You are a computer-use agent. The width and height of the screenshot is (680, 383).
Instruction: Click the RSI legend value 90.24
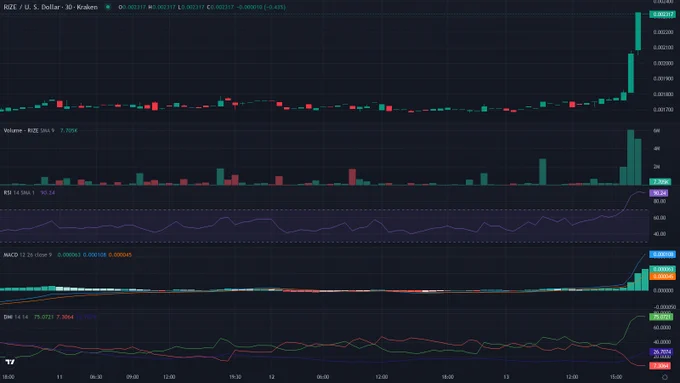pos(48,193)
